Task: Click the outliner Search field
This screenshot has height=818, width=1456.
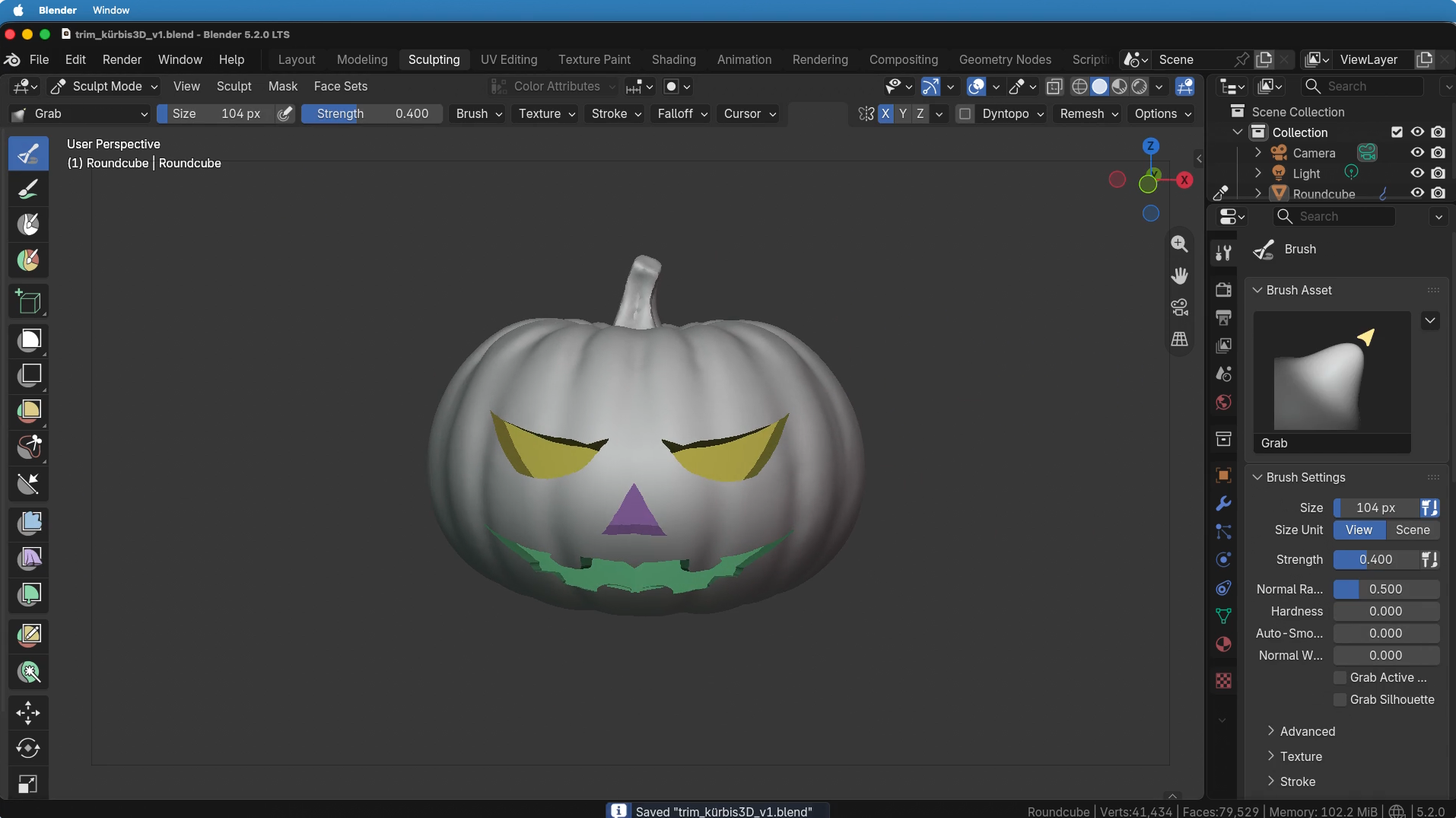Action: tap(1363, 87)
